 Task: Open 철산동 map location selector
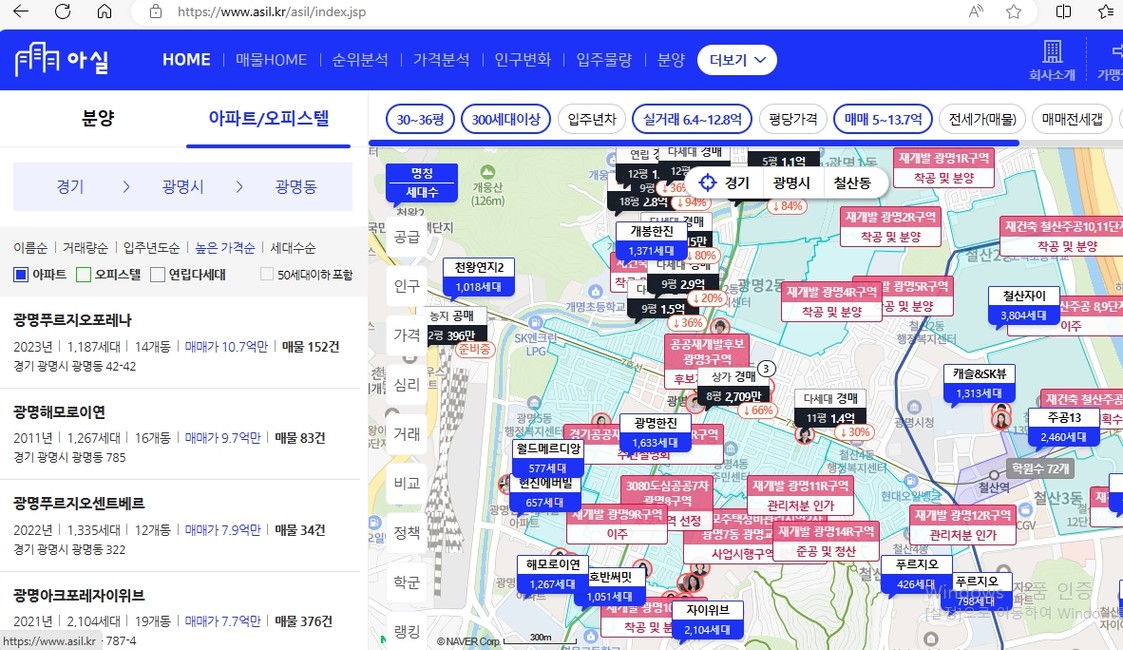coord(852,183)
